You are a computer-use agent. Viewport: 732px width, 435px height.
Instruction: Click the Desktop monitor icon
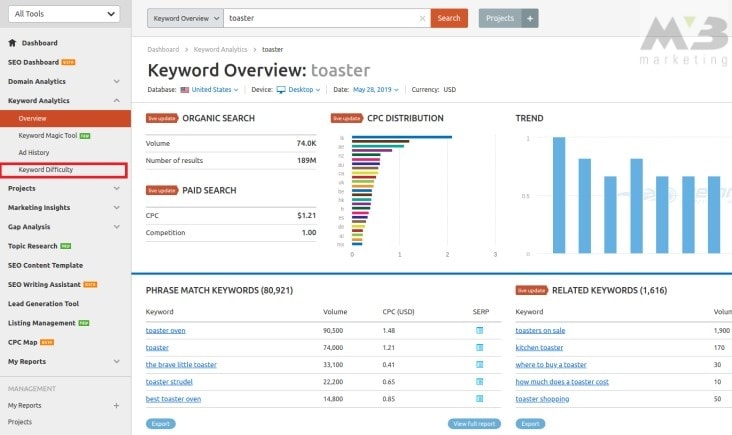(x=281, y=90)
